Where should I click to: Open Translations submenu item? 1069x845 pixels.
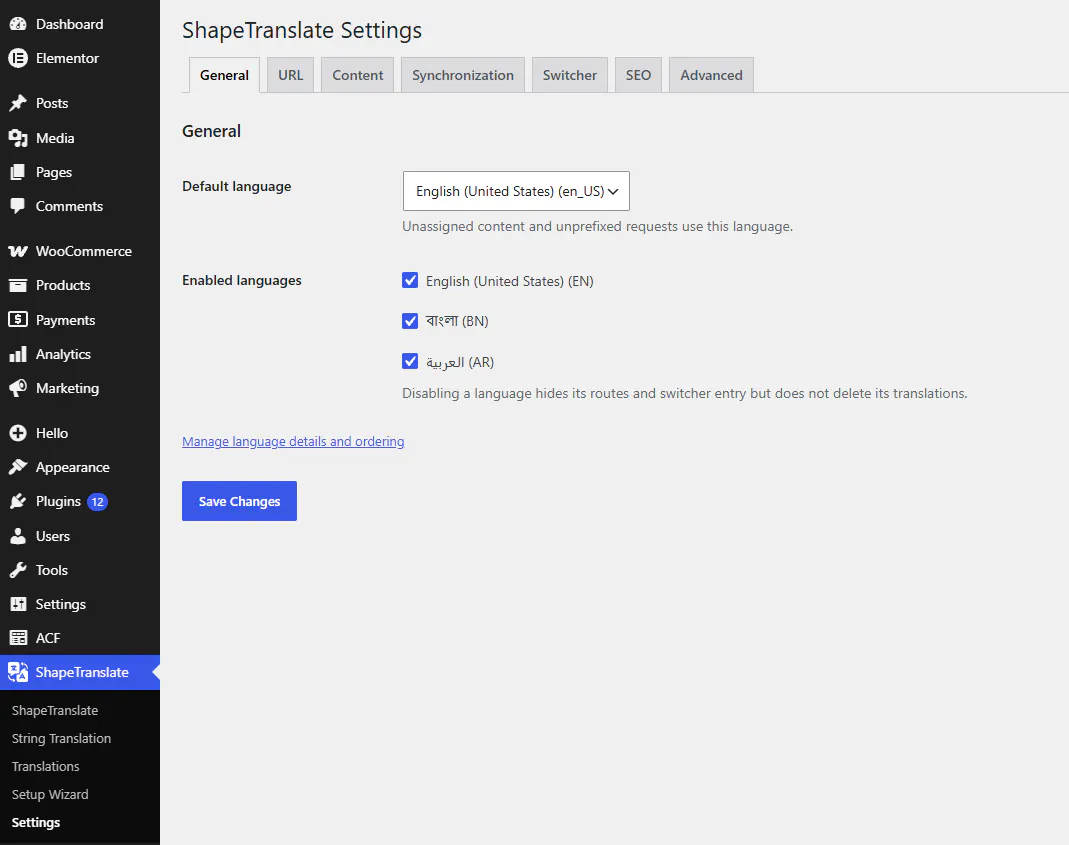46,766
